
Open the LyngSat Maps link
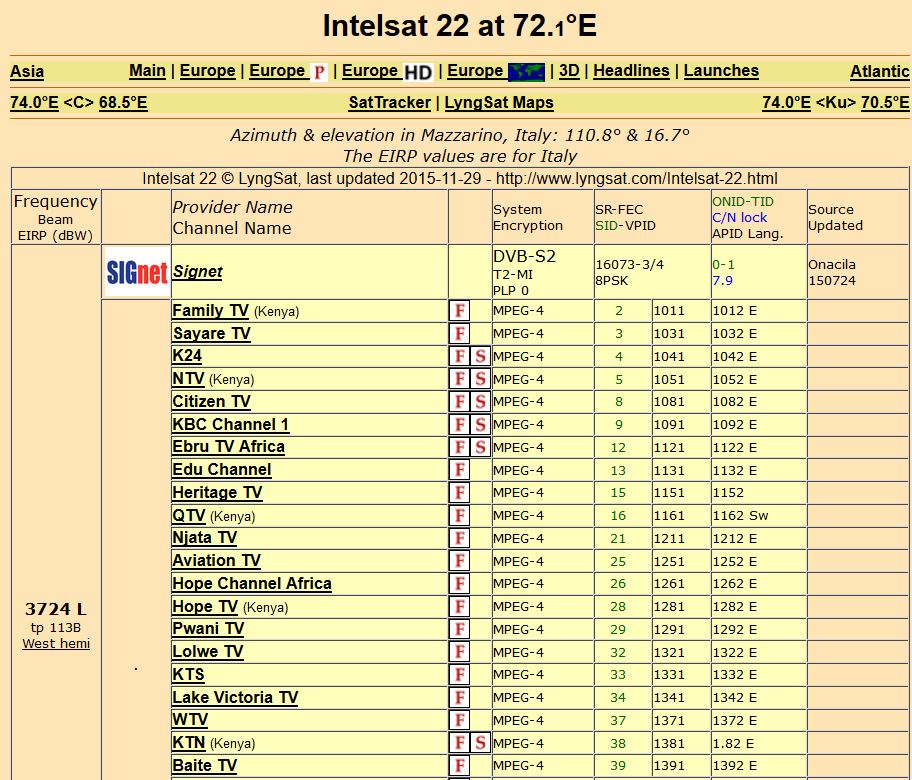click(499, 103)
